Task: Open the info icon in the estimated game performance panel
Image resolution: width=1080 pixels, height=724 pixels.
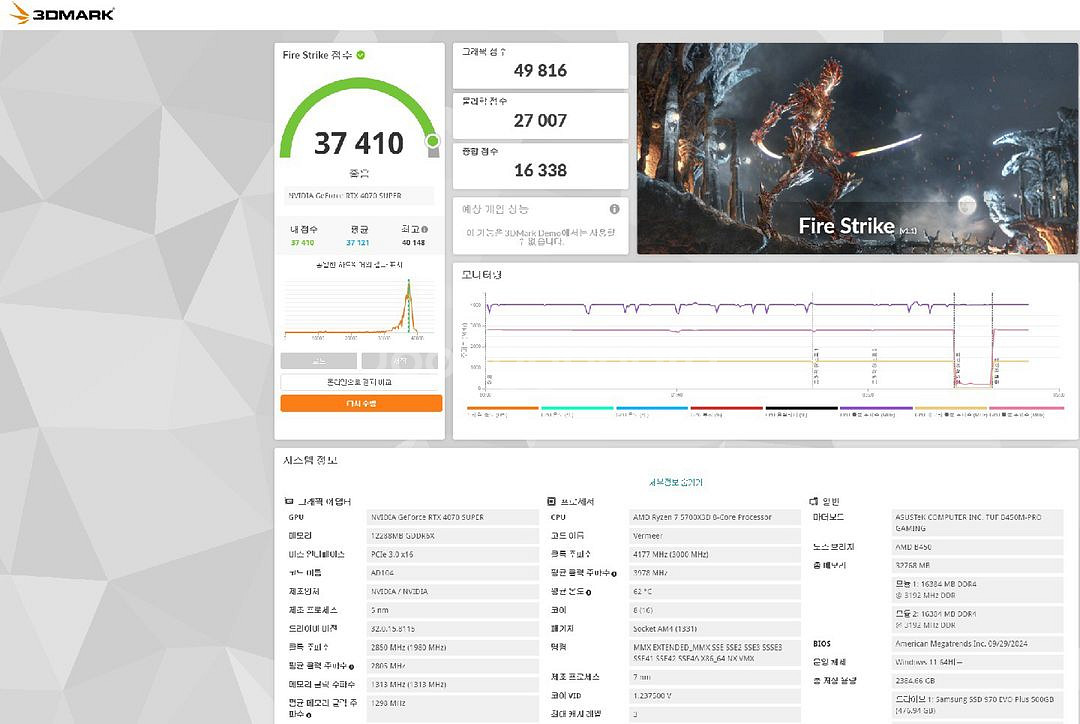Action: [614, 209]
